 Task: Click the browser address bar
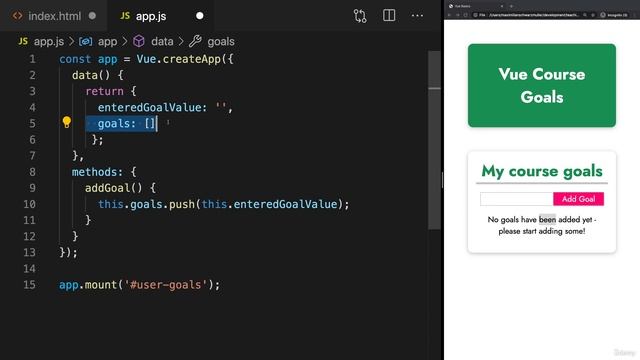point(535,15)
